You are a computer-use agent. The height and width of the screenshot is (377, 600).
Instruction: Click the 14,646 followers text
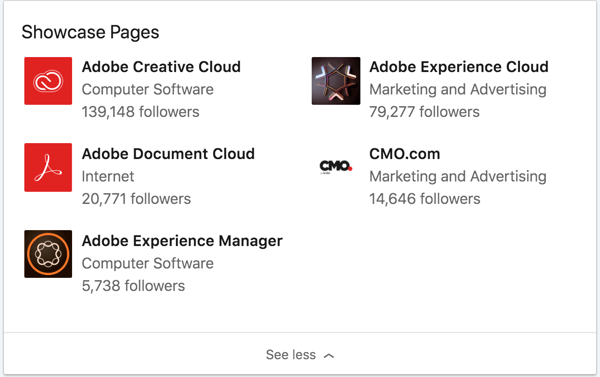pos(424,199)
